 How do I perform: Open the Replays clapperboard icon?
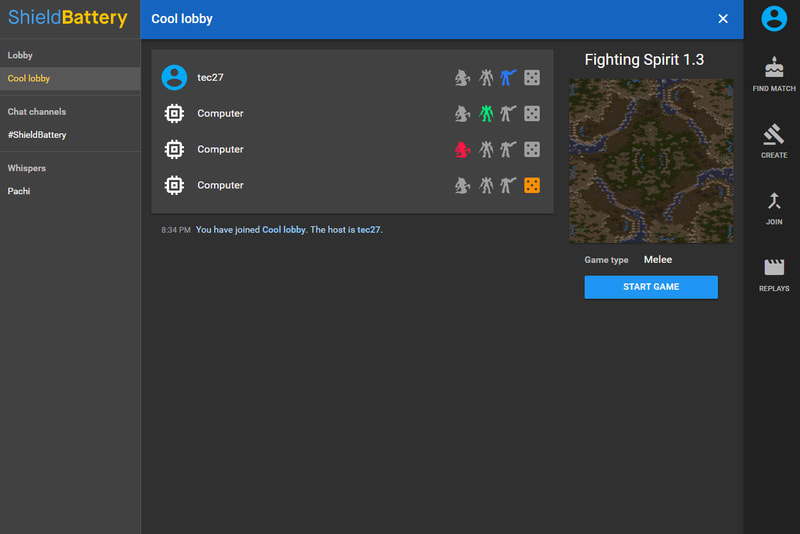(x=773, y=274)
